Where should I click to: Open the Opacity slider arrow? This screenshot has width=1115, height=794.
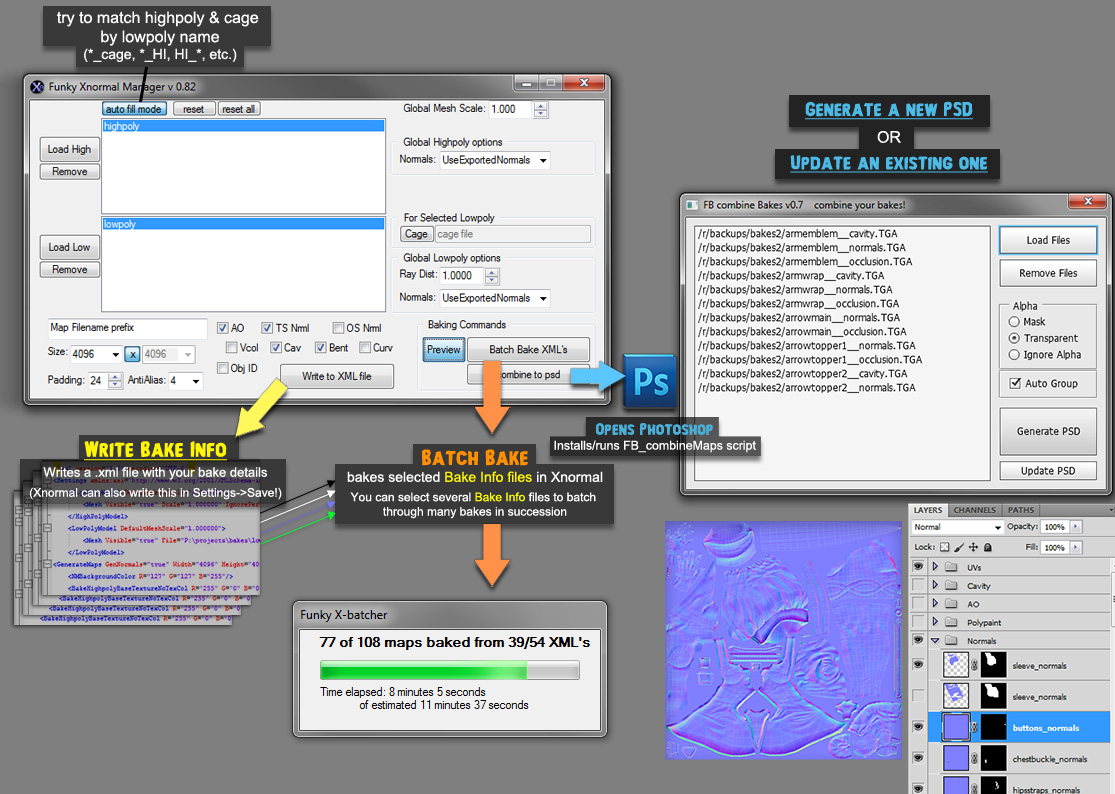1075,527
